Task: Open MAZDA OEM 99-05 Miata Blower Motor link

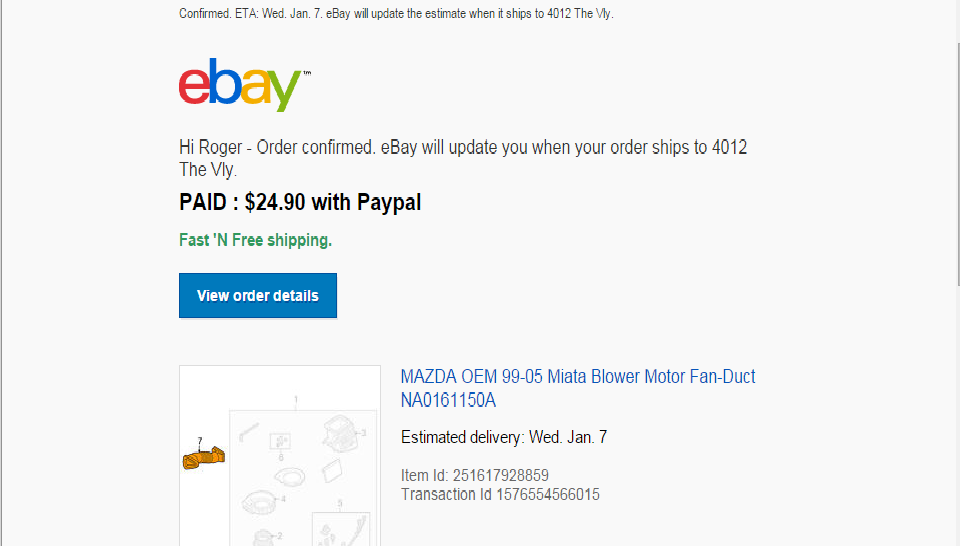Action: (x=578, y=377)
